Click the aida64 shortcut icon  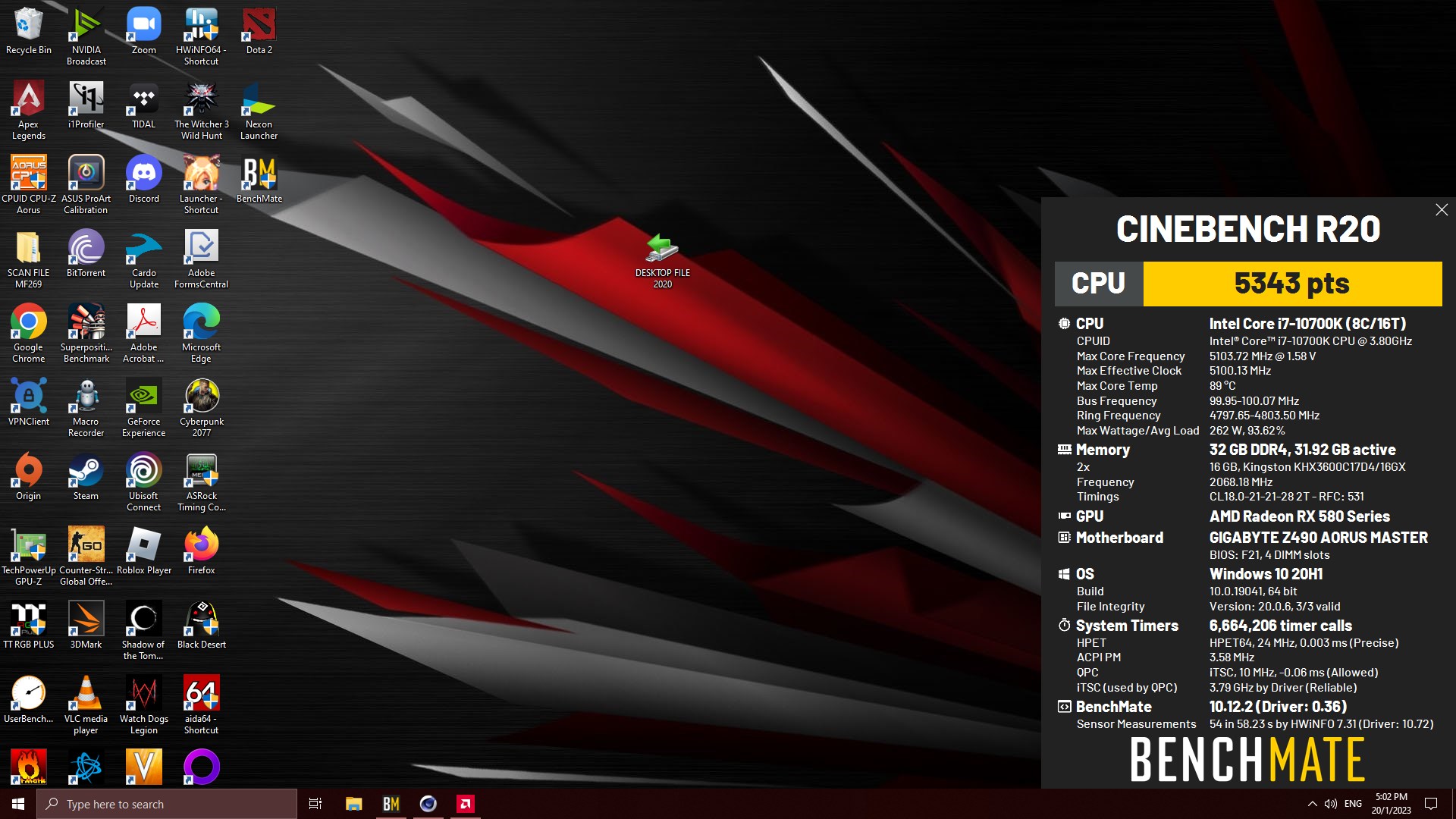(x=201, y=706)
